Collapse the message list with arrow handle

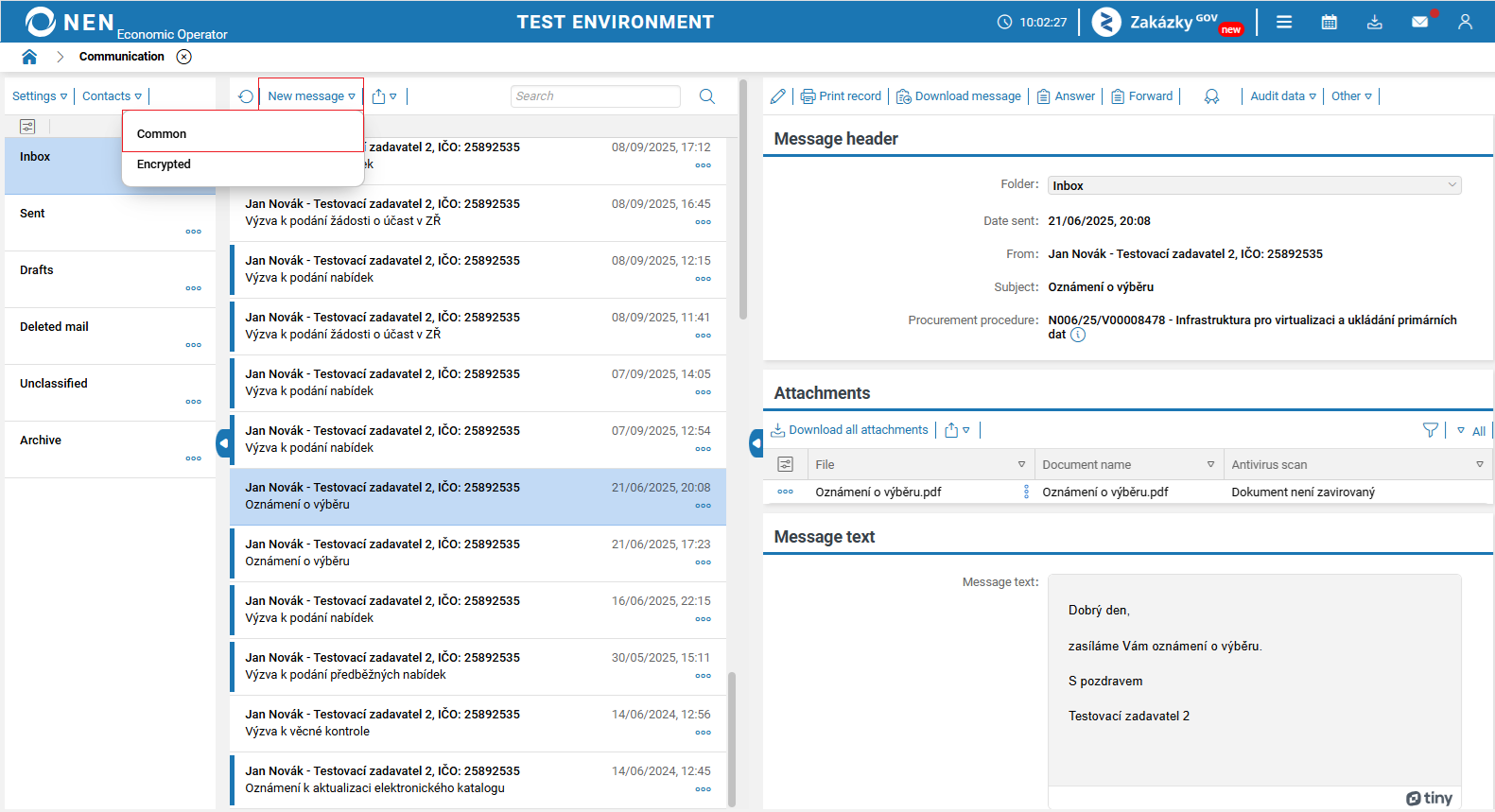point(756,442)
